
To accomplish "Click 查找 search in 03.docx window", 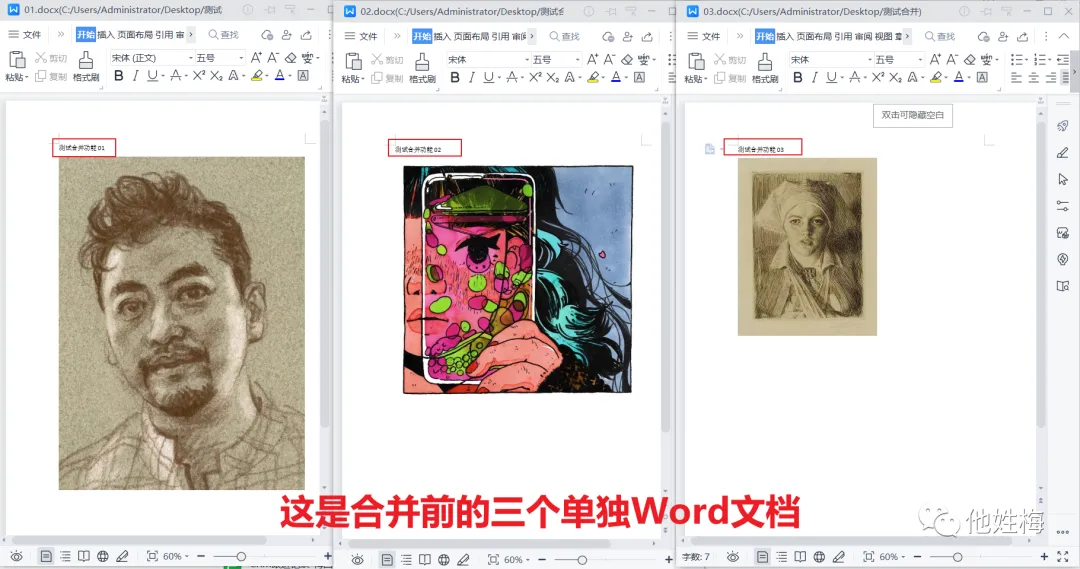I will (940, 36).
